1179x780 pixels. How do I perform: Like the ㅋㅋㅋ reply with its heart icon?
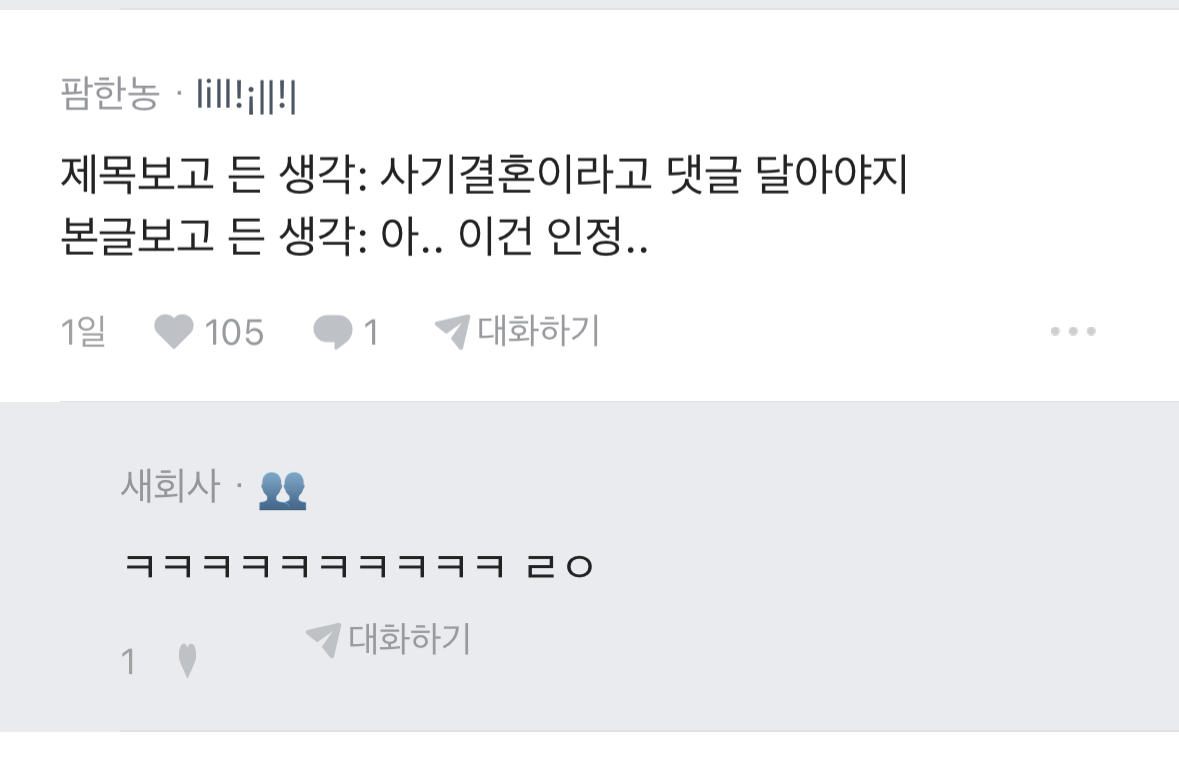click(187, 661)
